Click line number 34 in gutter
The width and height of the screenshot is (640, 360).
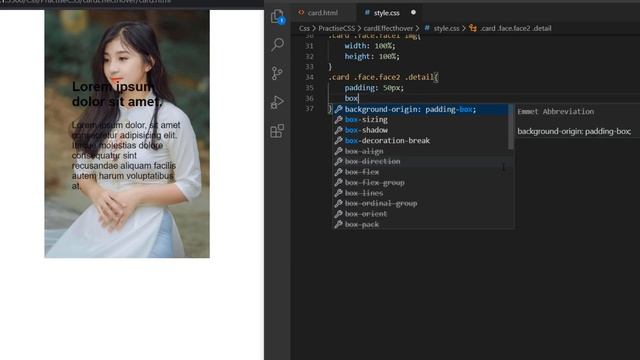(x=309, y=77)
